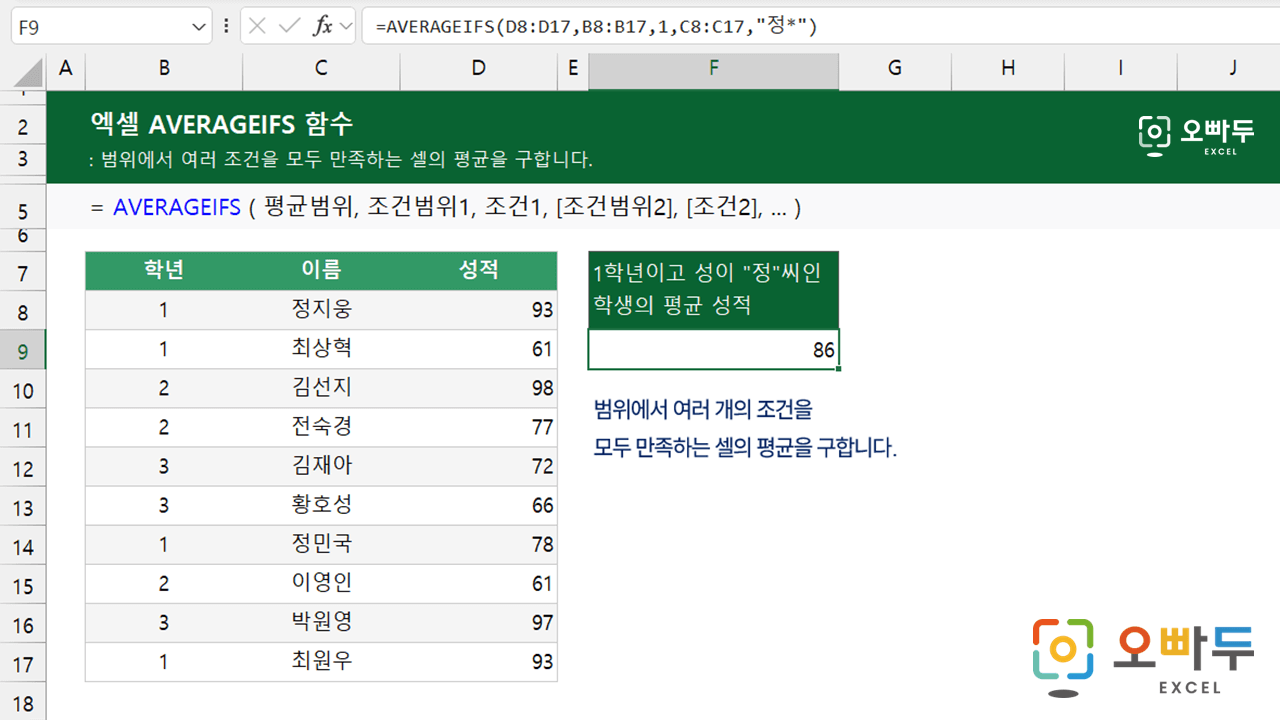This screenshot has height=720, width=1280.
Task: Click the cancel (X) formula icon
Action: pos(257,27)
